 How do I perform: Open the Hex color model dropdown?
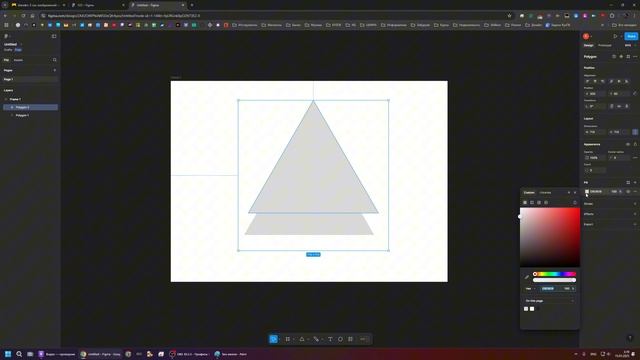pos(530,289)
